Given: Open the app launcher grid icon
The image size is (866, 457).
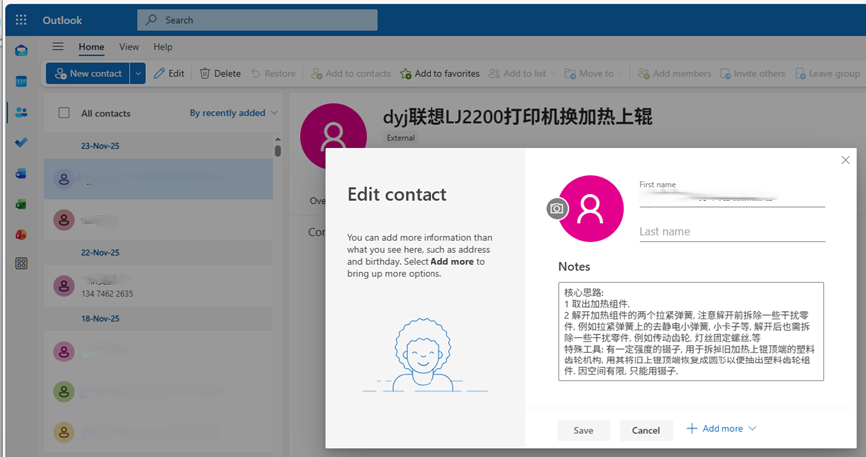Looking at the screenshot, I should (x=21, y=20).
